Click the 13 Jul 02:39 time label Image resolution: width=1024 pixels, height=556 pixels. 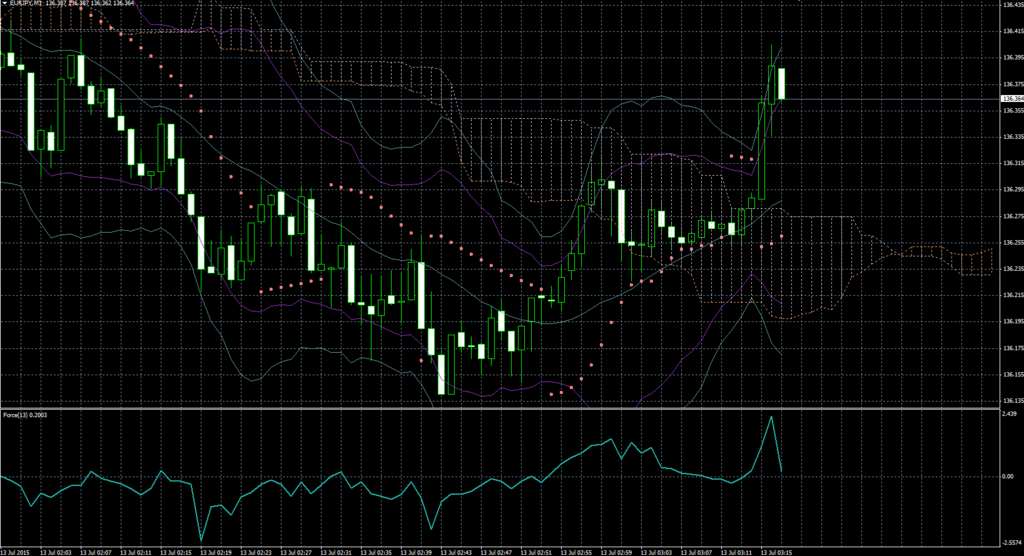point(417,552)
